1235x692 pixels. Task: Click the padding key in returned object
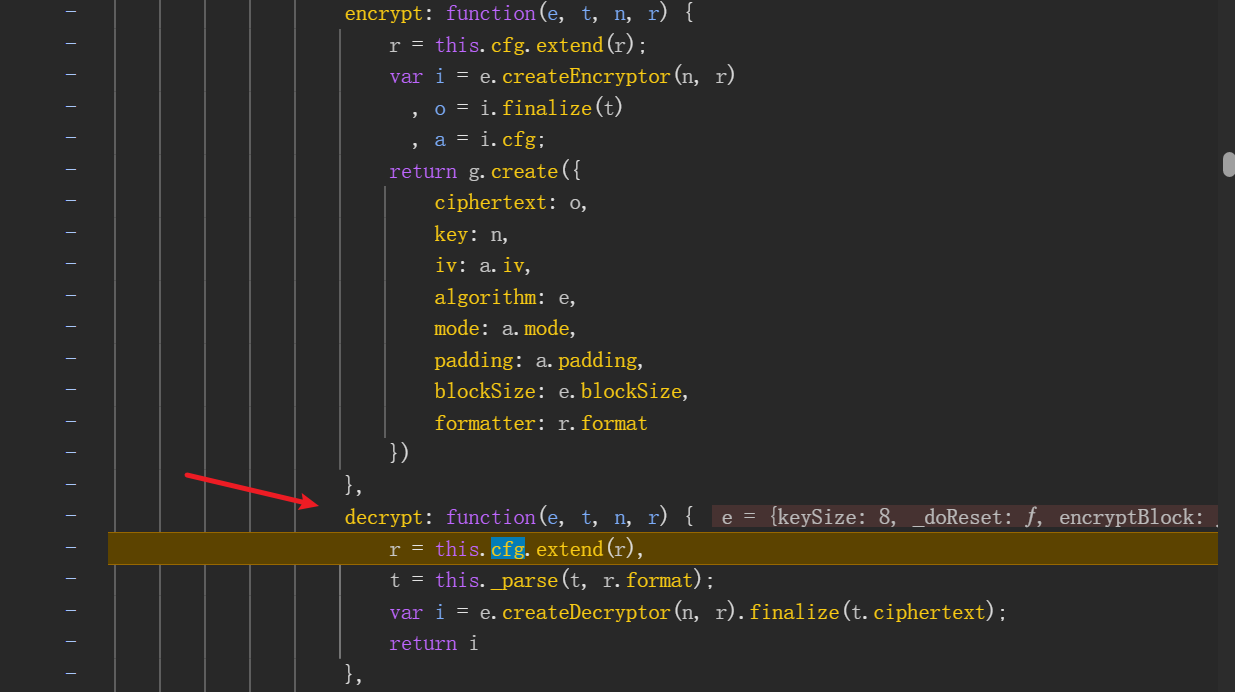474,360
